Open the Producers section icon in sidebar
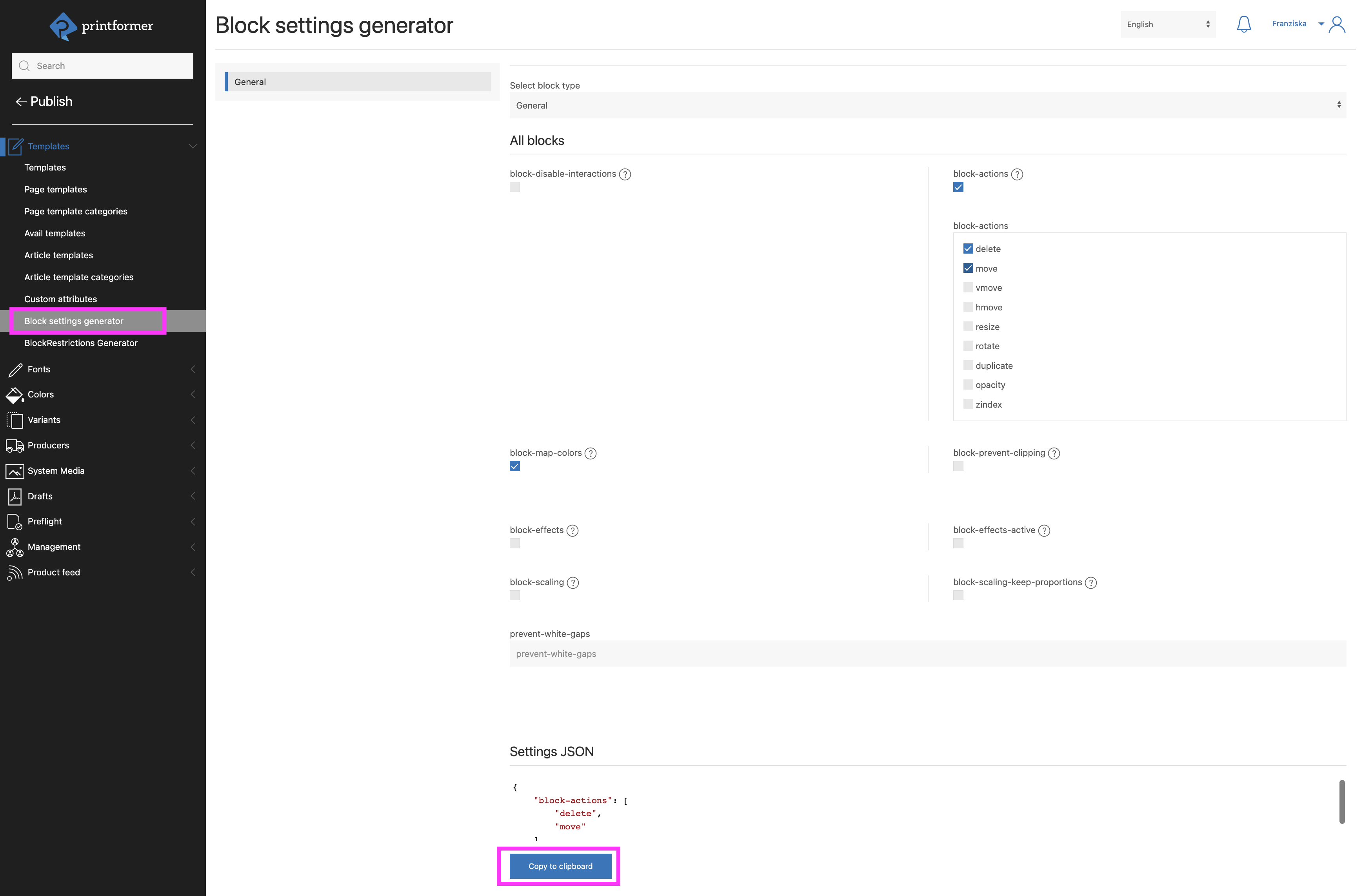1363x896 pixels. pos(15,445)
